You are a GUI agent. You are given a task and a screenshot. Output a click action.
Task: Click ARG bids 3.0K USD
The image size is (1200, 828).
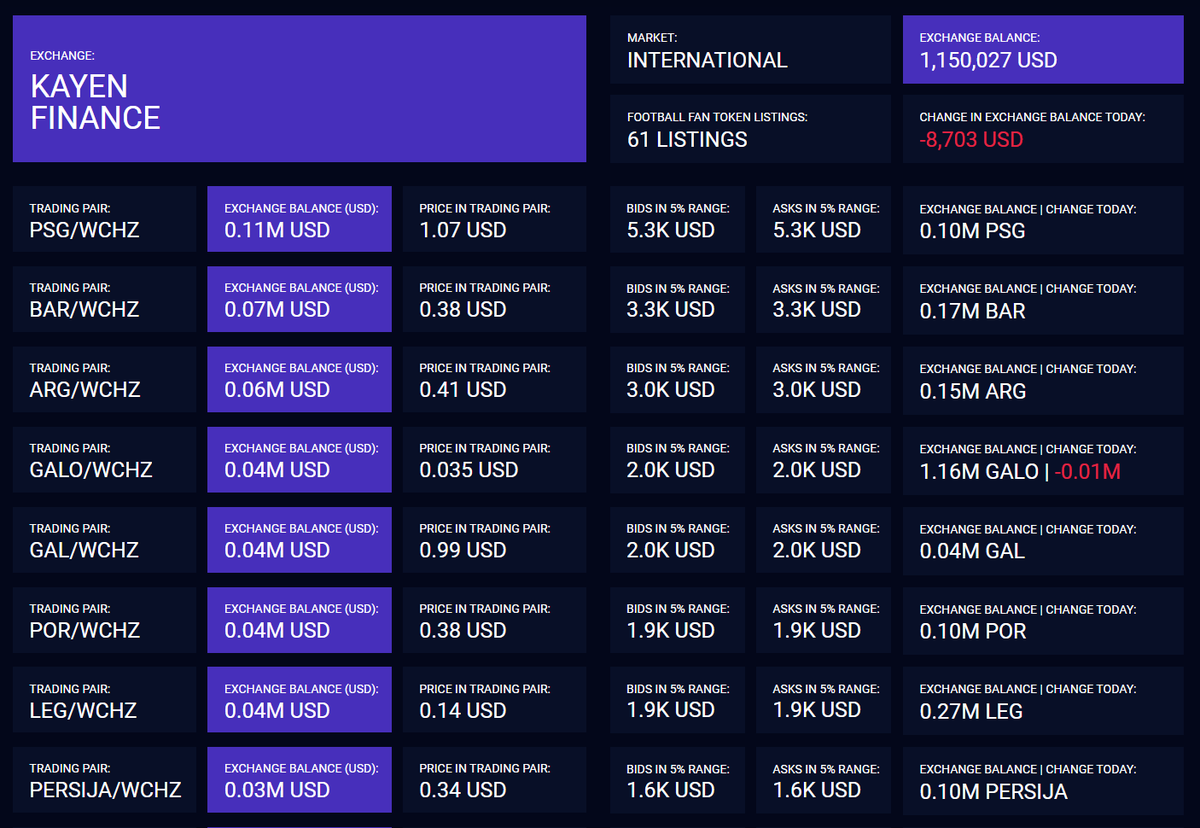[x=678, y=379]
